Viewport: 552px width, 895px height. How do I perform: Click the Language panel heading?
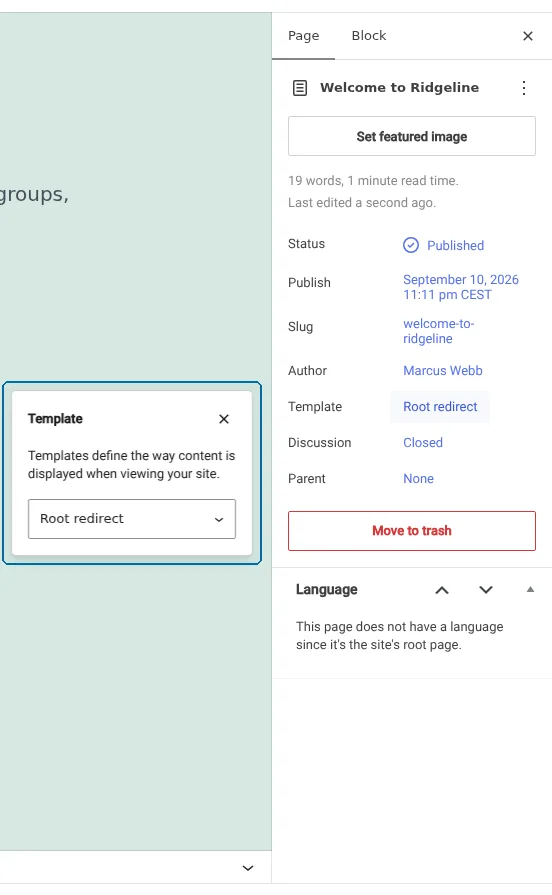point(327,590)
